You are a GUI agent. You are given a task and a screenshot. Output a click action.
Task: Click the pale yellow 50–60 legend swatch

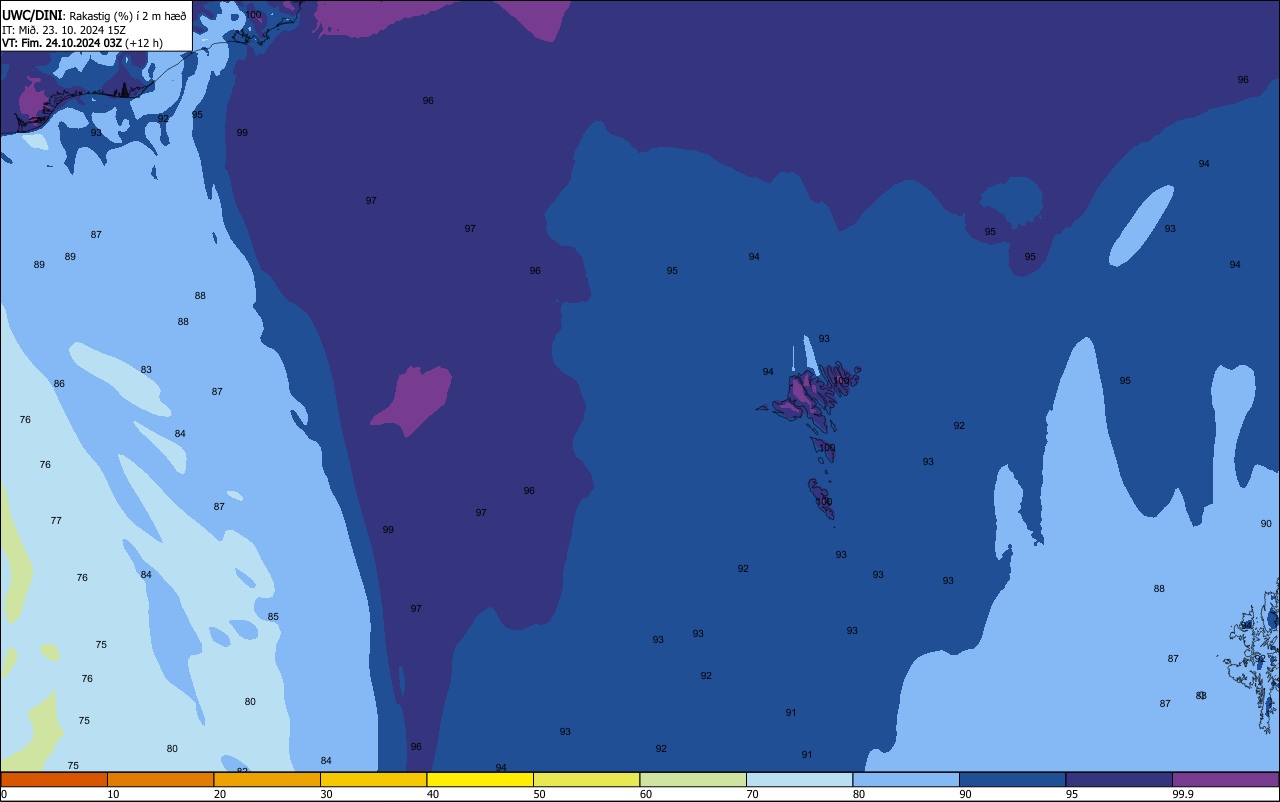(586, 779)
